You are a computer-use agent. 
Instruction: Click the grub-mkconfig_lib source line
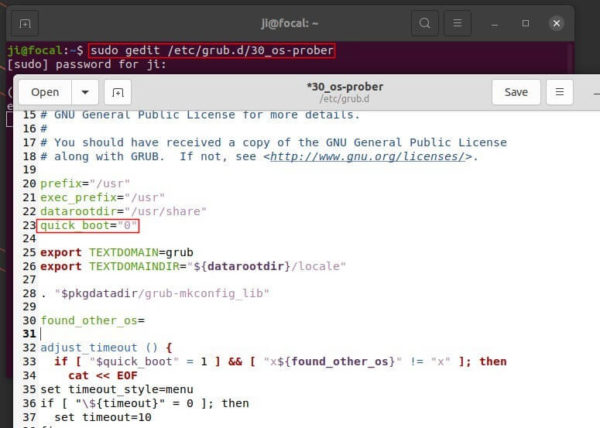click(155, 293)
